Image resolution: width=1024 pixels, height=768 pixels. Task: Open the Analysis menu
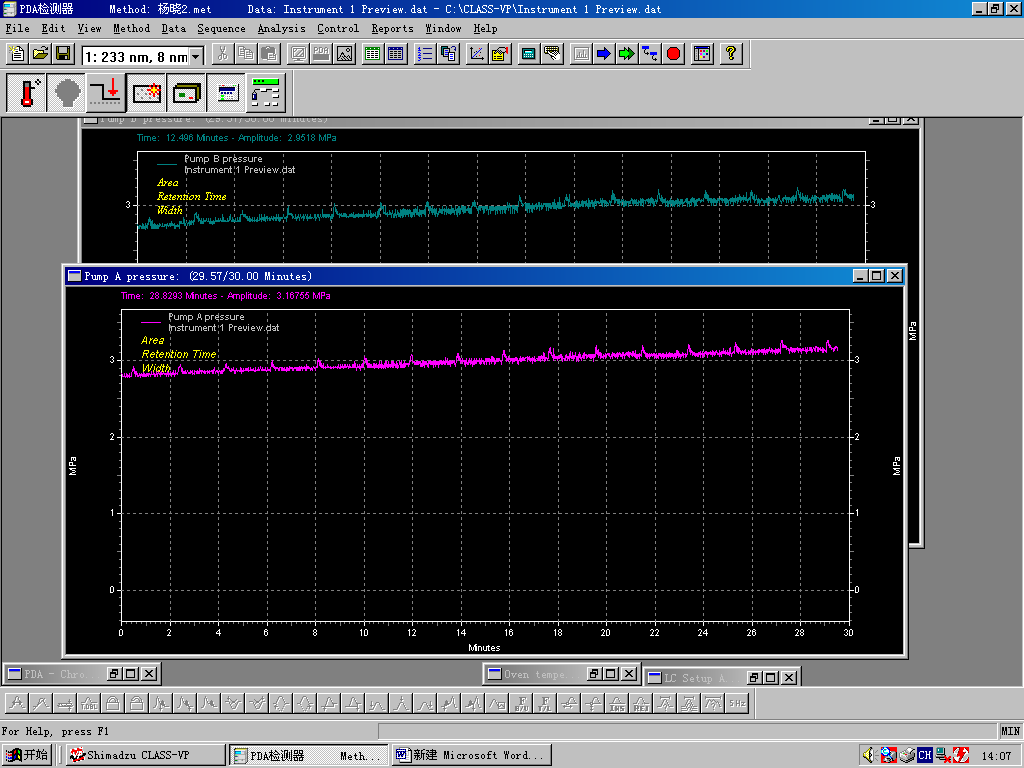pyautogui.click(x=281, y=29)
